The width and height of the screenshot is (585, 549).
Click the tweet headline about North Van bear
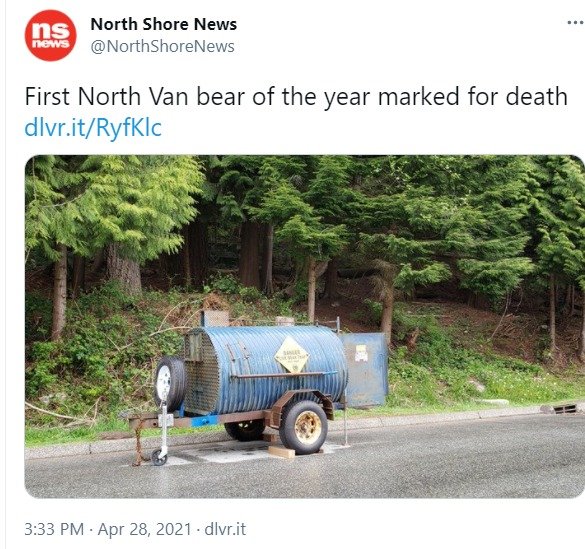(296, 97)
